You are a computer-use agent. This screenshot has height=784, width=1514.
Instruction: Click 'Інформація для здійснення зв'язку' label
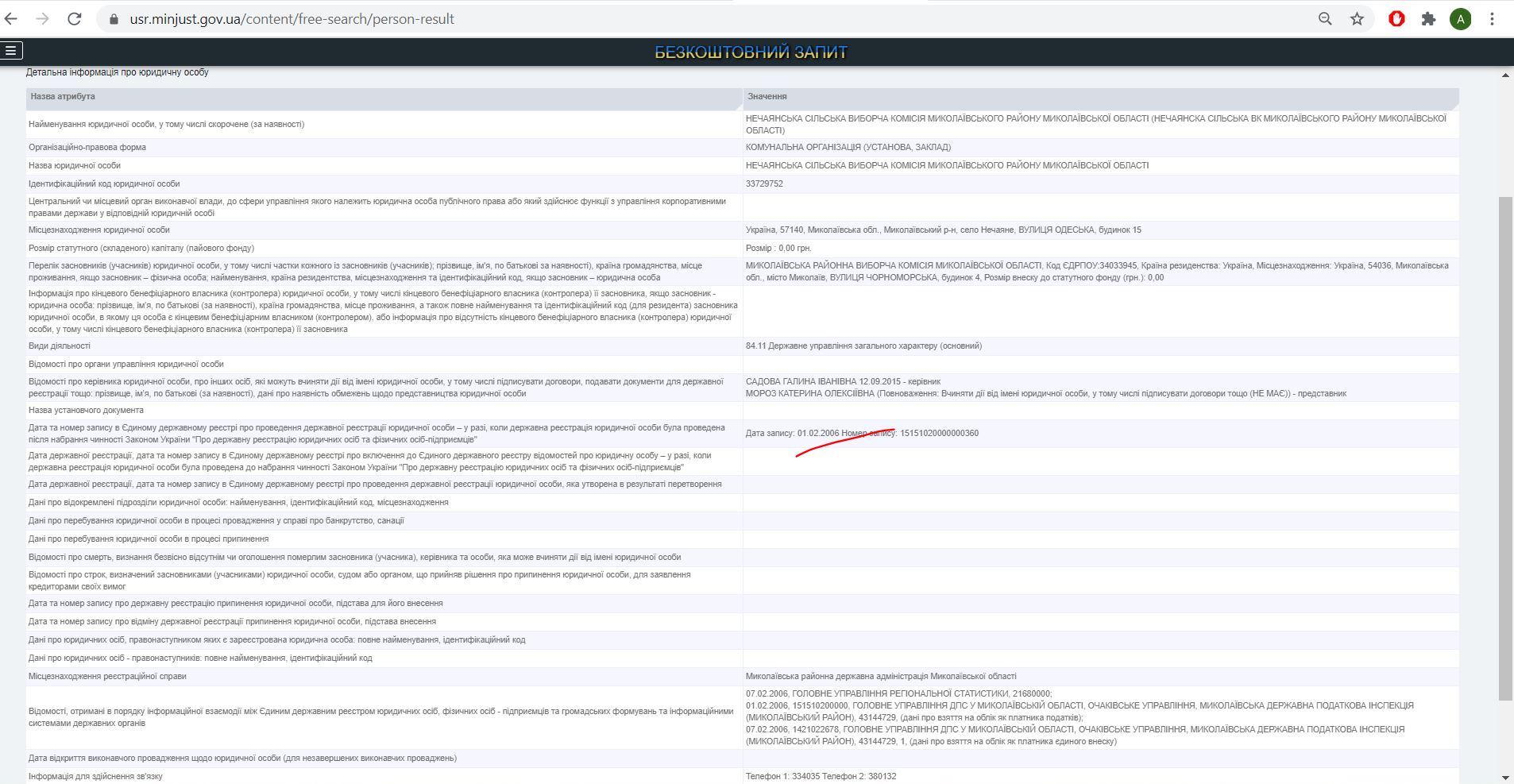[95, 776]
